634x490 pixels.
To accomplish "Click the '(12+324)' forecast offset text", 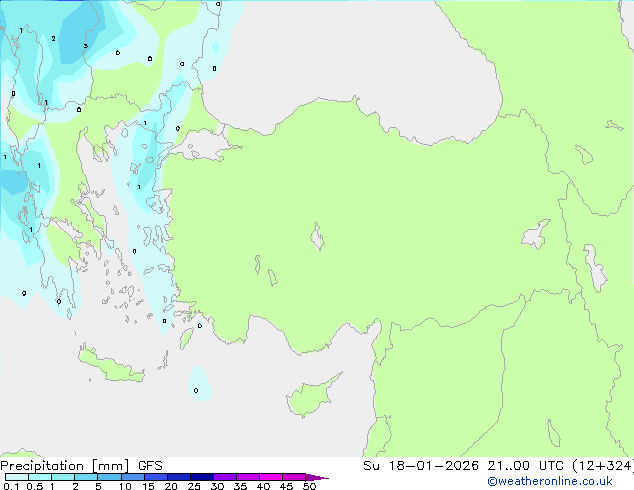I will point(603,466).
